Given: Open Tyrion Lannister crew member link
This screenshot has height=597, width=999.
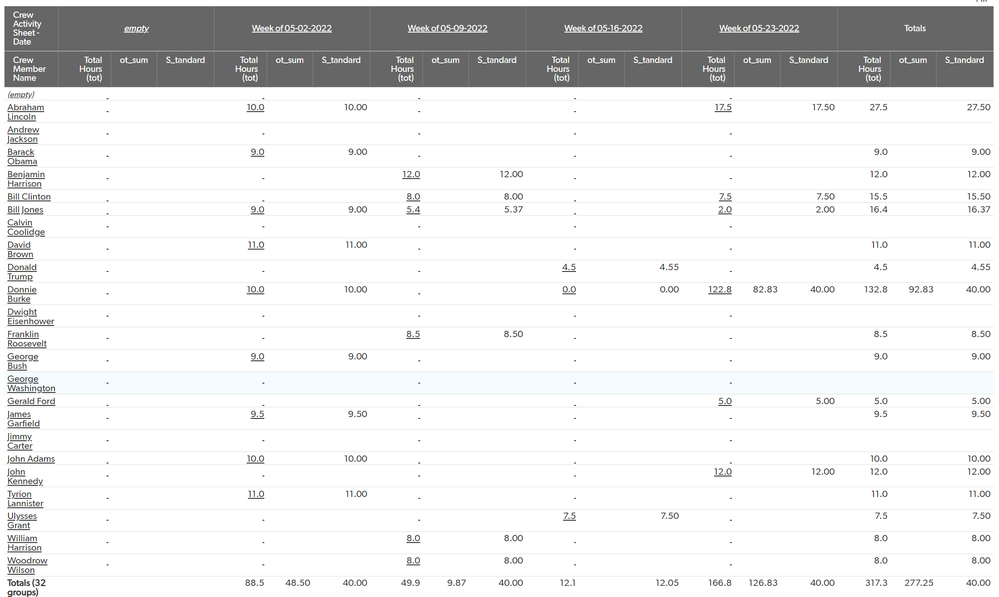Looking at the screenshot, I should [25, 499].
